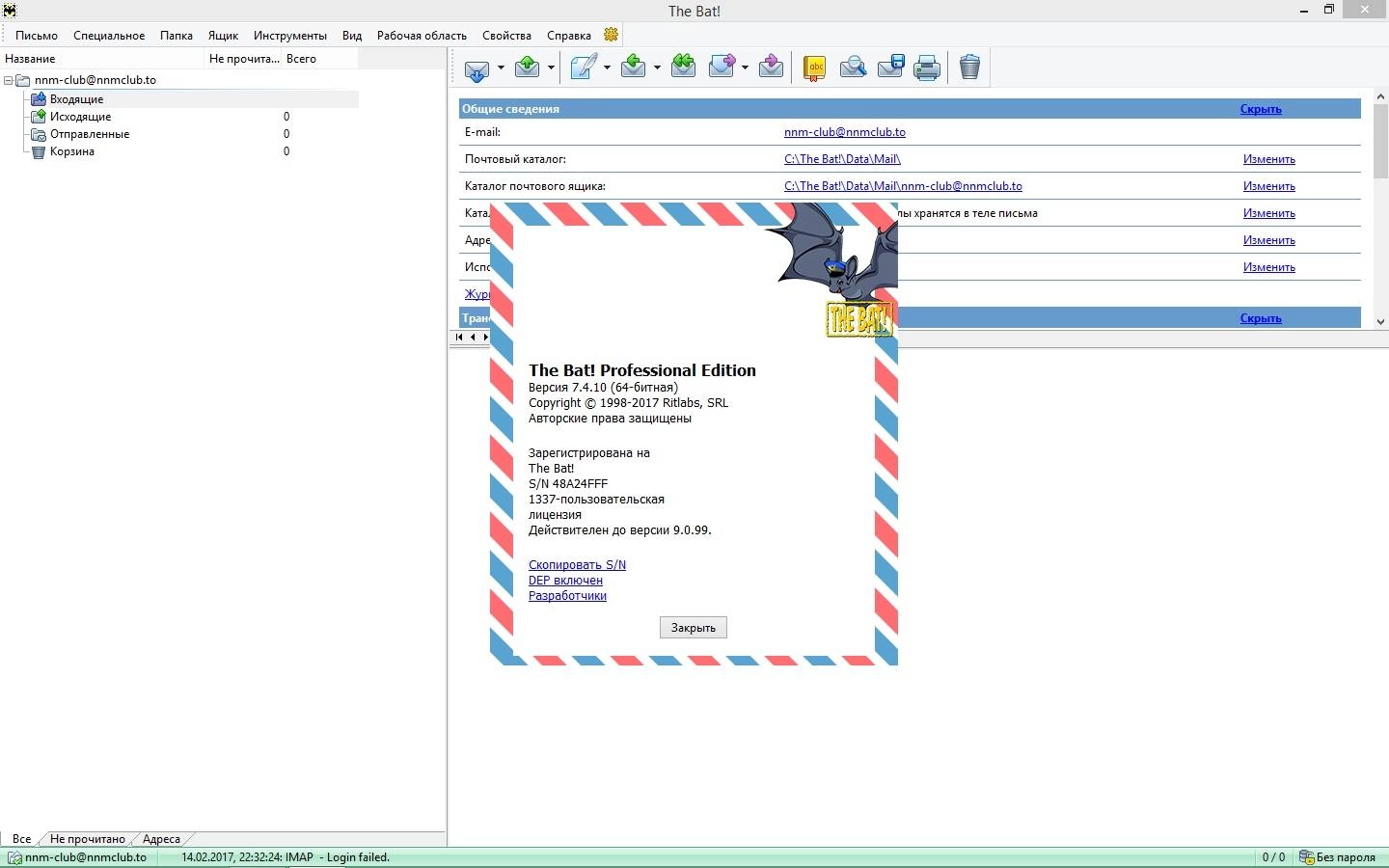Click the first-tab navigation arrow
This screenshot has width=1389, height=868.
459,337
